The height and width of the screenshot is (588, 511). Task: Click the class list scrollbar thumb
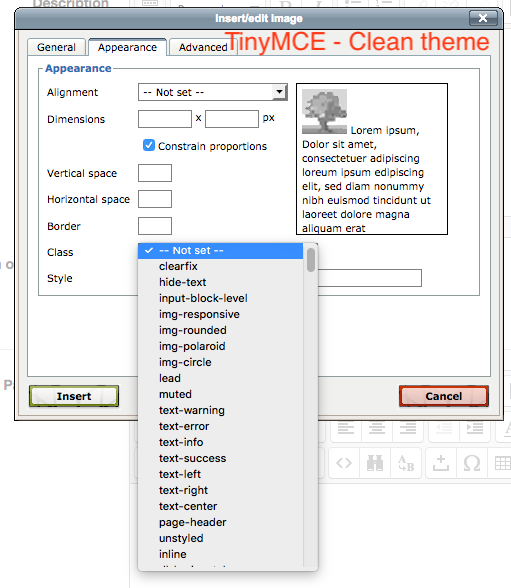tap(311, 260)
